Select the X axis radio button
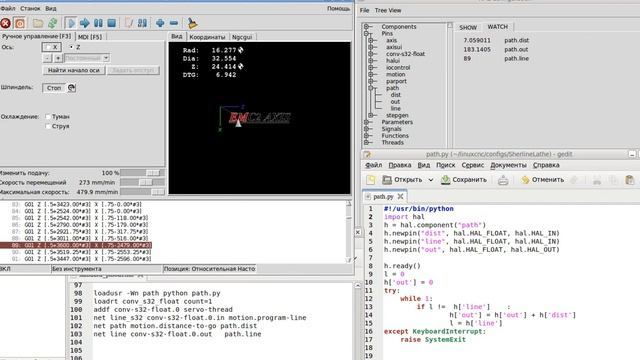This screenshot has width=640, height=360. click(48, 47)
